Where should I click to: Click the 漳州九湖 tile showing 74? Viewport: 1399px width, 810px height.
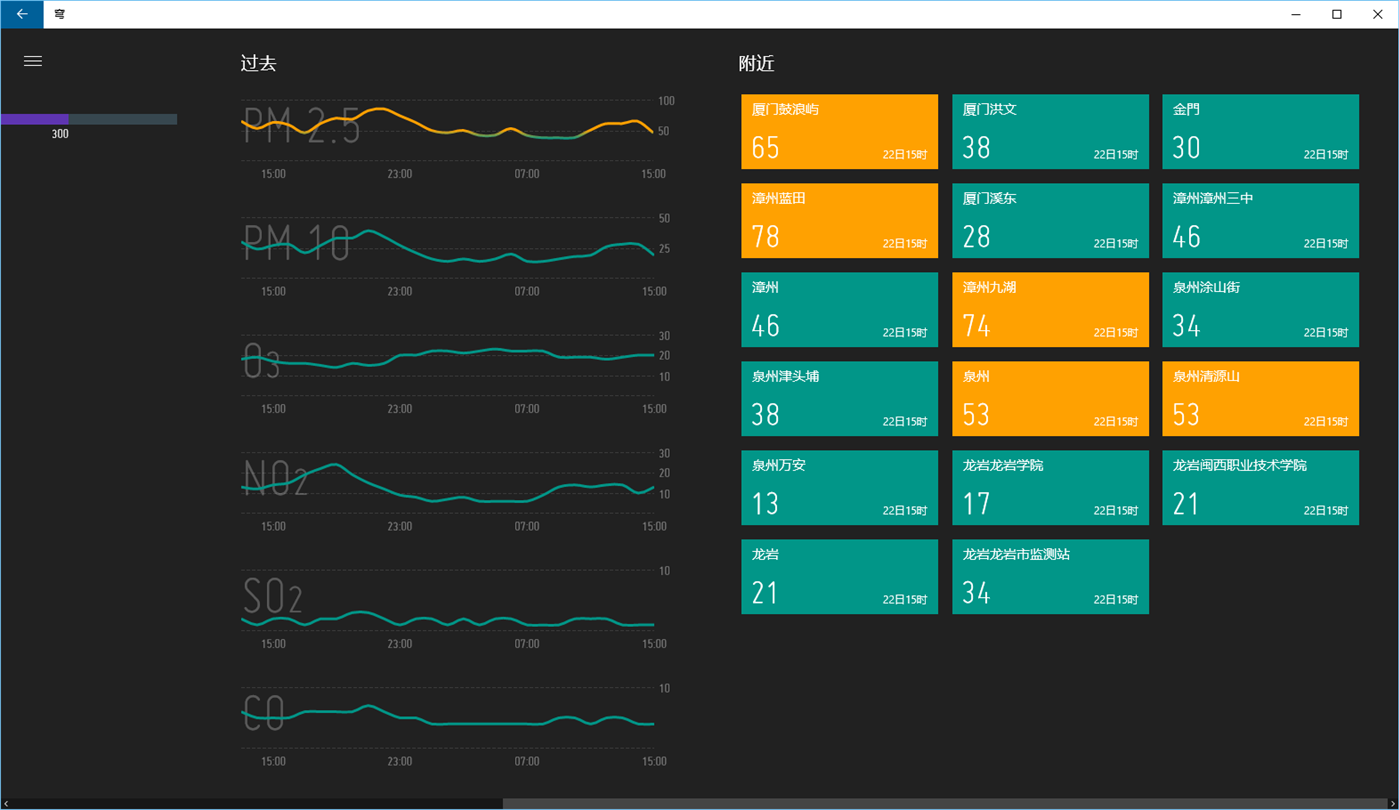tap(1050, 310)
